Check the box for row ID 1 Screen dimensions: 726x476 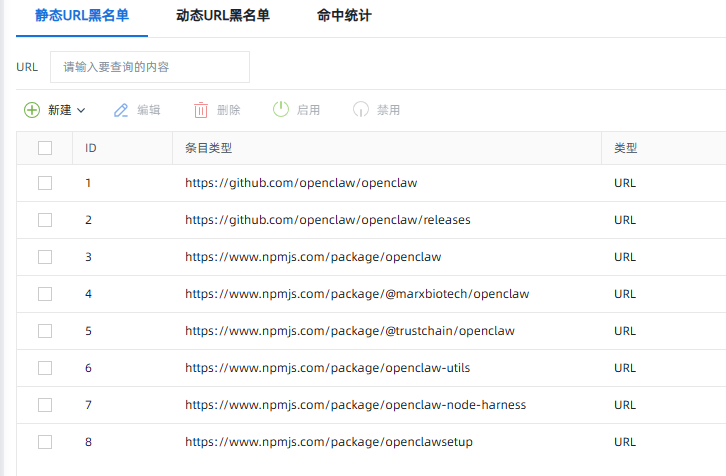[45, 183]
